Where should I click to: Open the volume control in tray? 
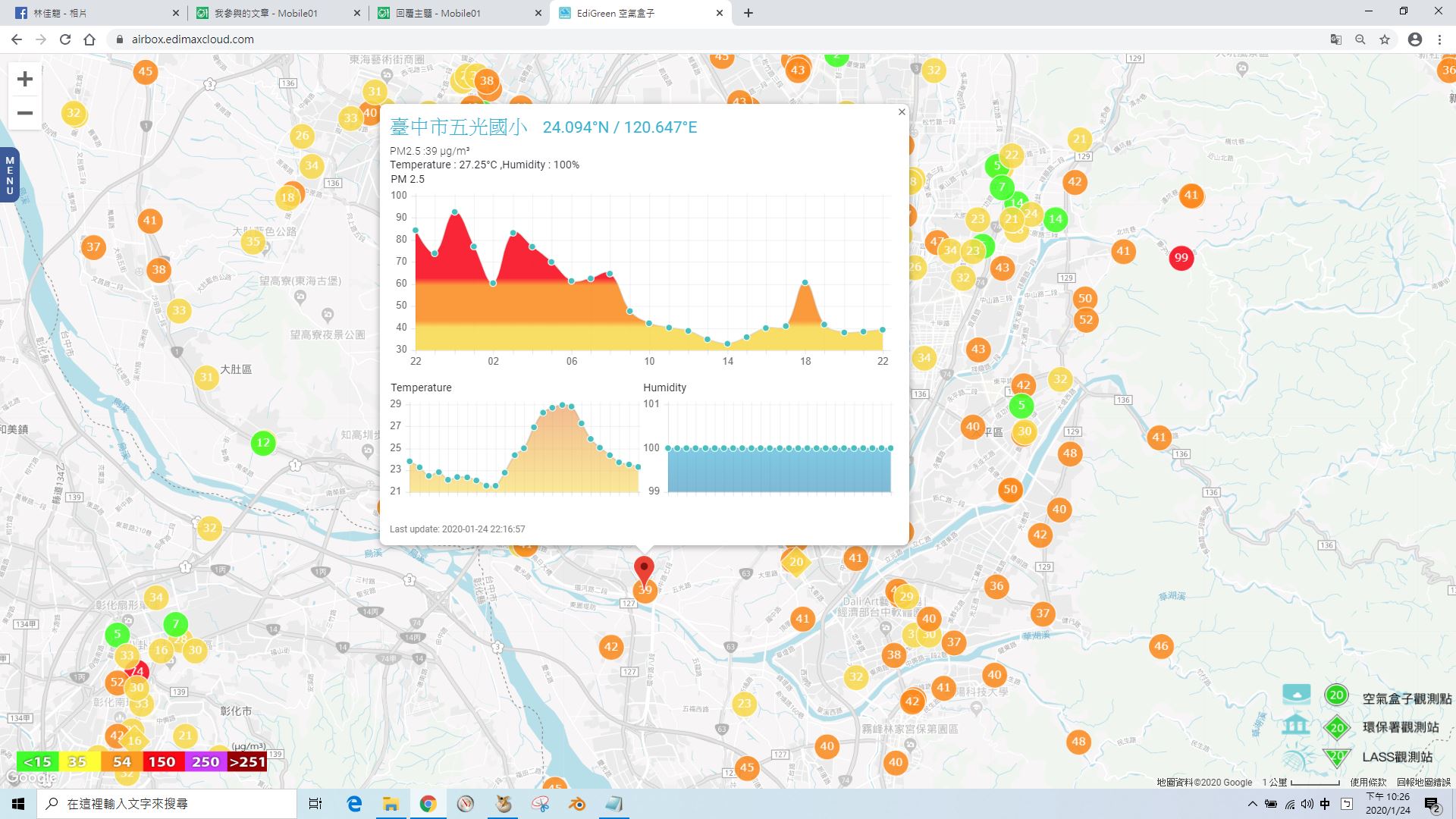point(1307,804)
